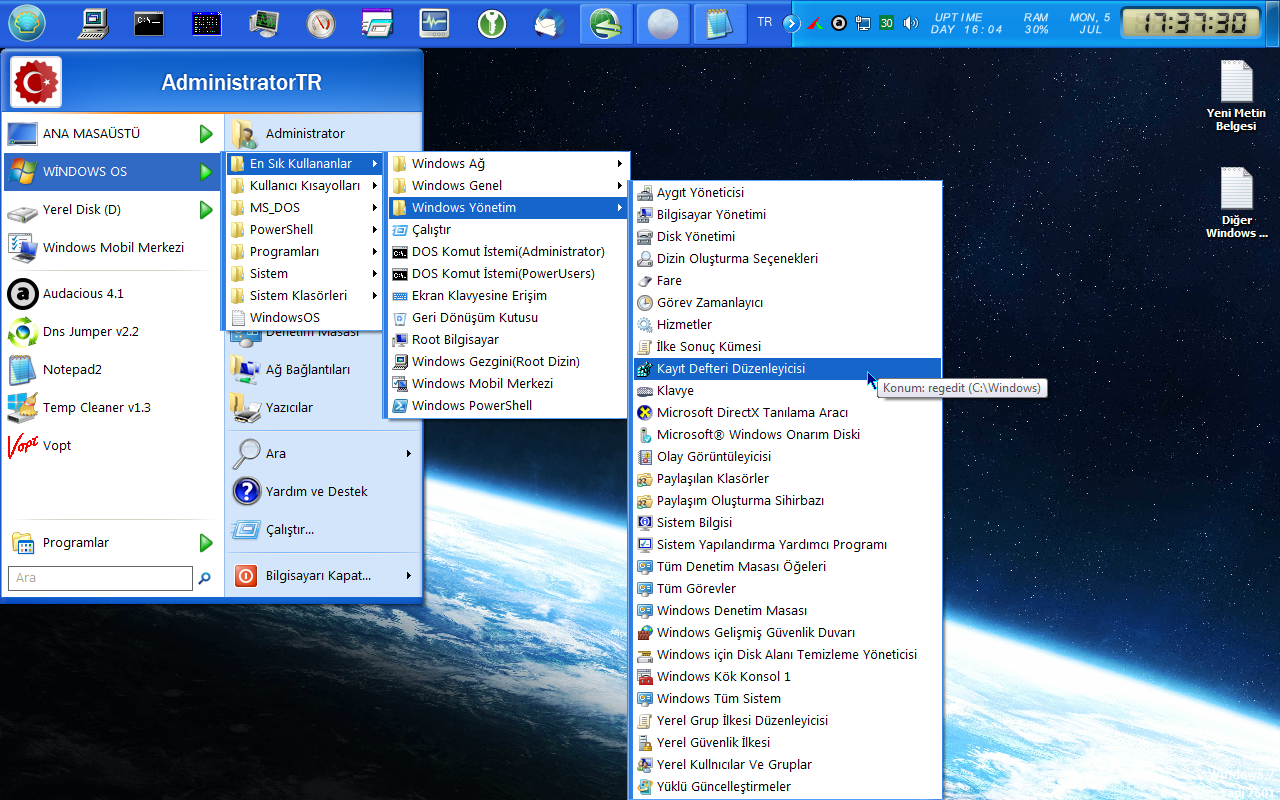1280x800 pixels.
Task: Open Windows PowerShell shortcut
Action: coord(507,406)
